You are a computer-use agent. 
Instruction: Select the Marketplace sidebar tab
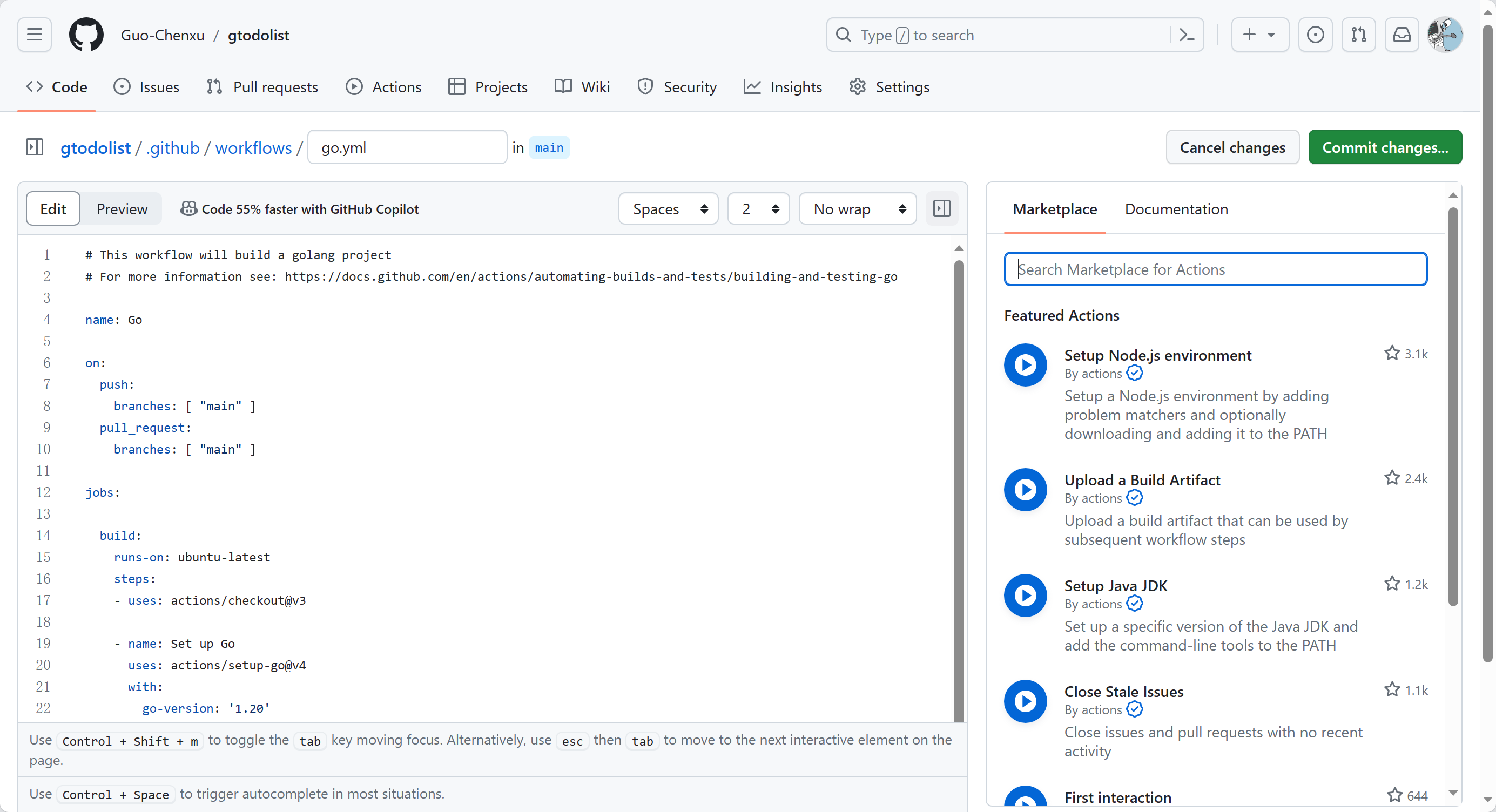point(1055,209)
